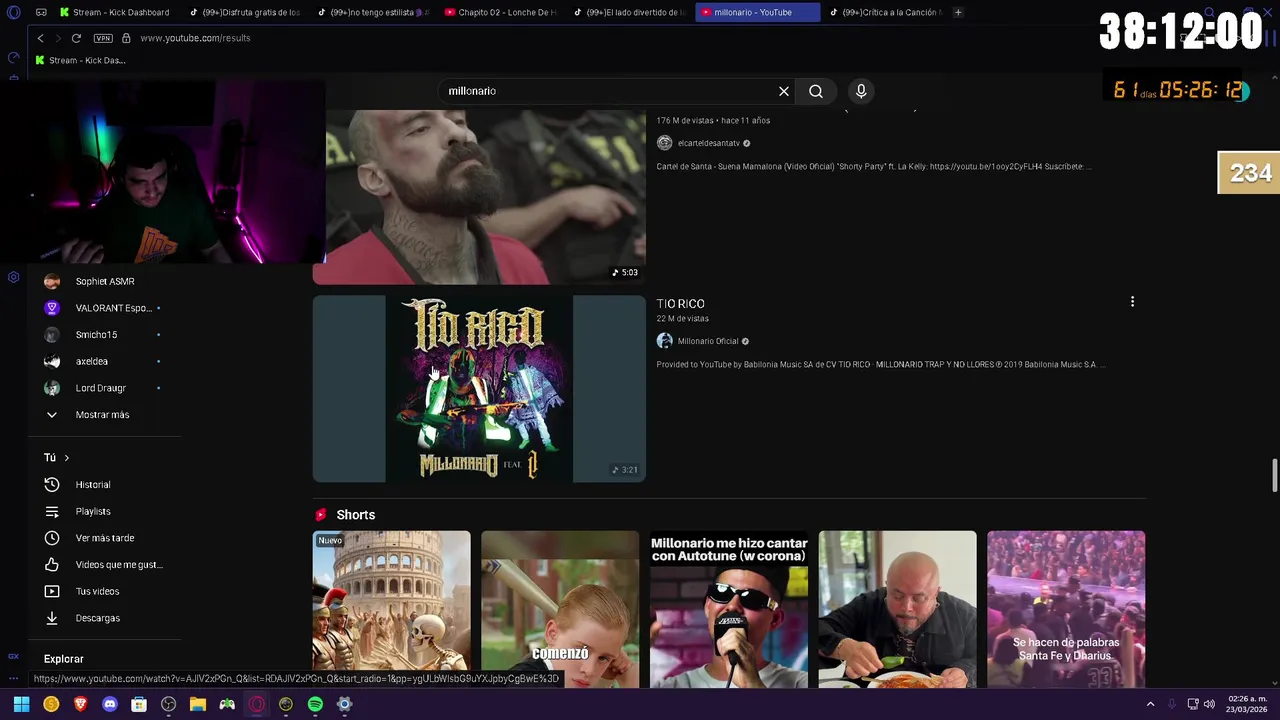Toggle the VPN badge in address bar
1280x720 pixels.
pos(103,38)
